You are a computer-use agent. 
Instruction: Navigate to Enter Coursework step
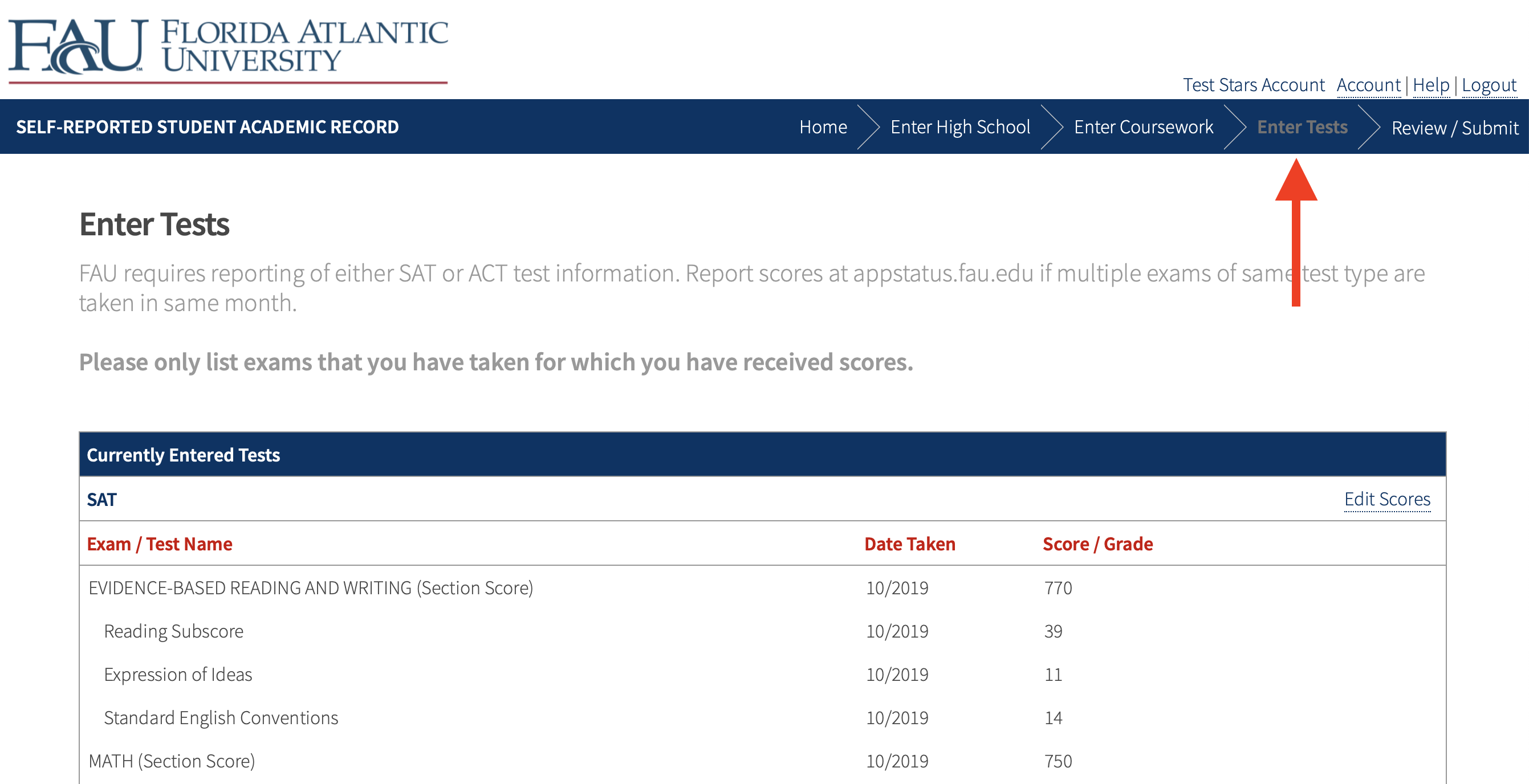1143,127
